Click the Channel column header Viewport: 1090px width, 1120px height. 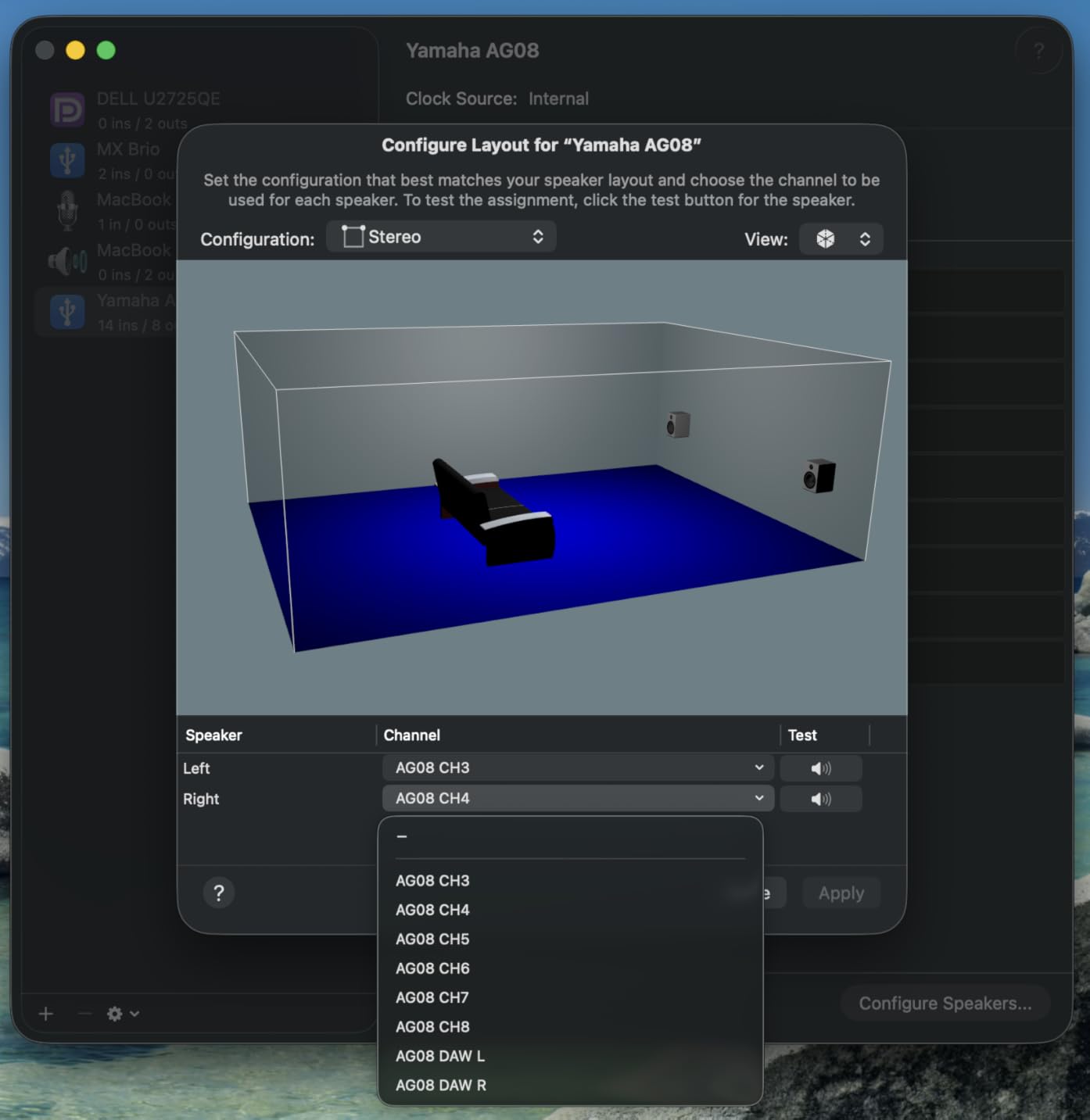tap(412, 735)
